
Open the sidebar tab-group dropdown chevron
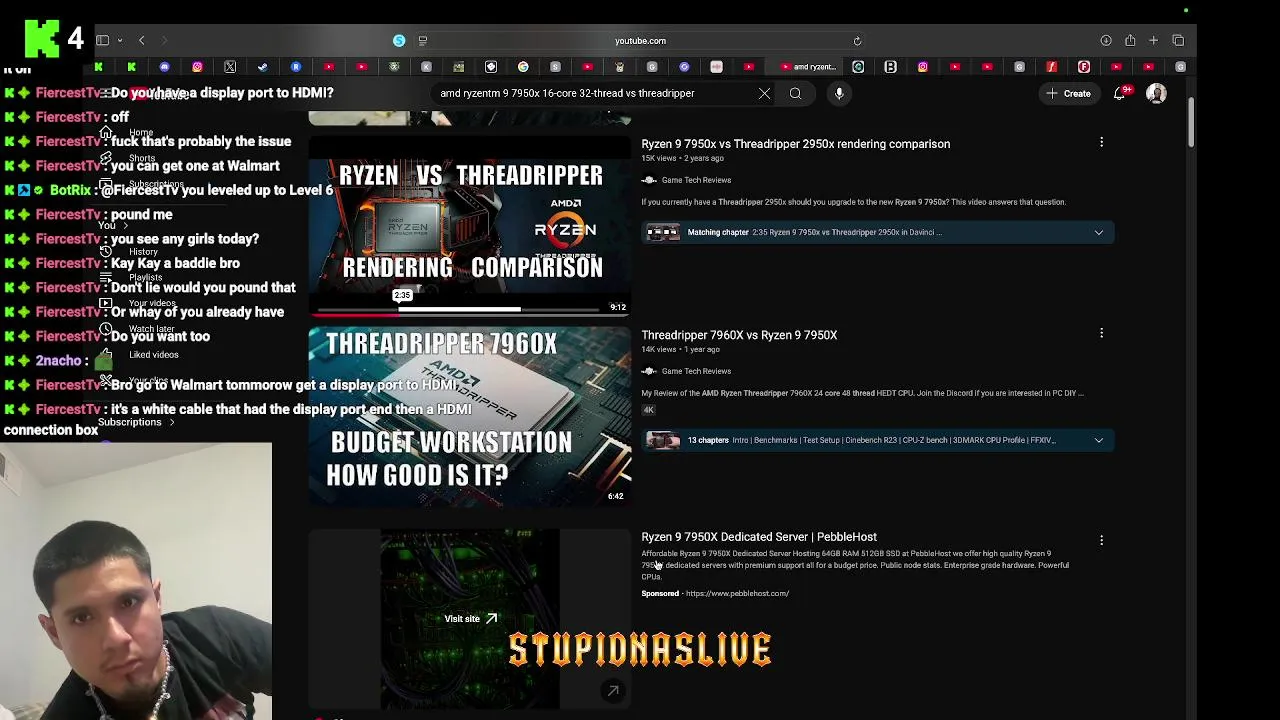click(x=120, y=41)
